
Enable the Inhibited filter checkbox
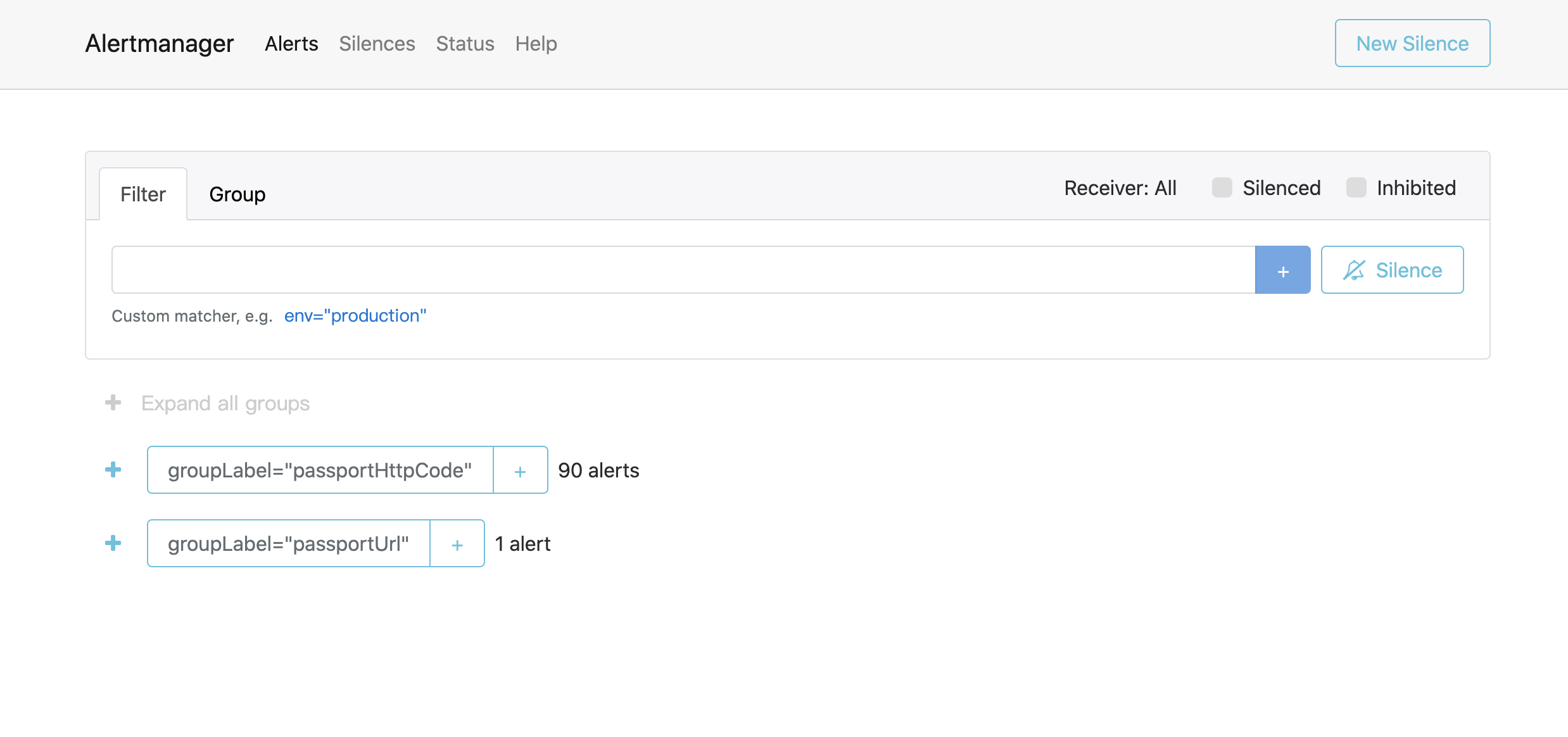[1356, 187]
